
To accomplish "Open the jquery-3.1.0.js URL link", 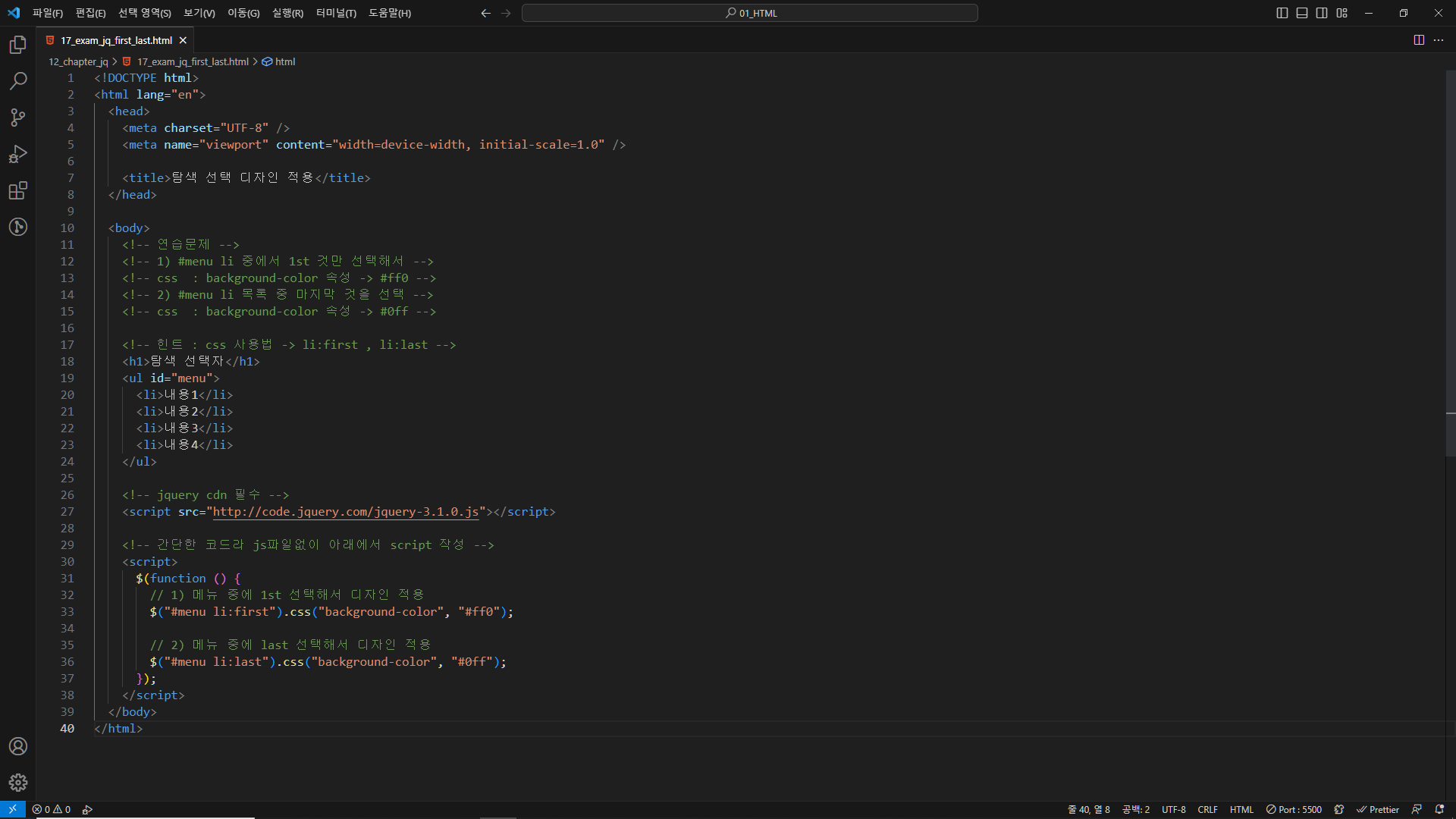I will pyautogui.click(x=345, y=512).
